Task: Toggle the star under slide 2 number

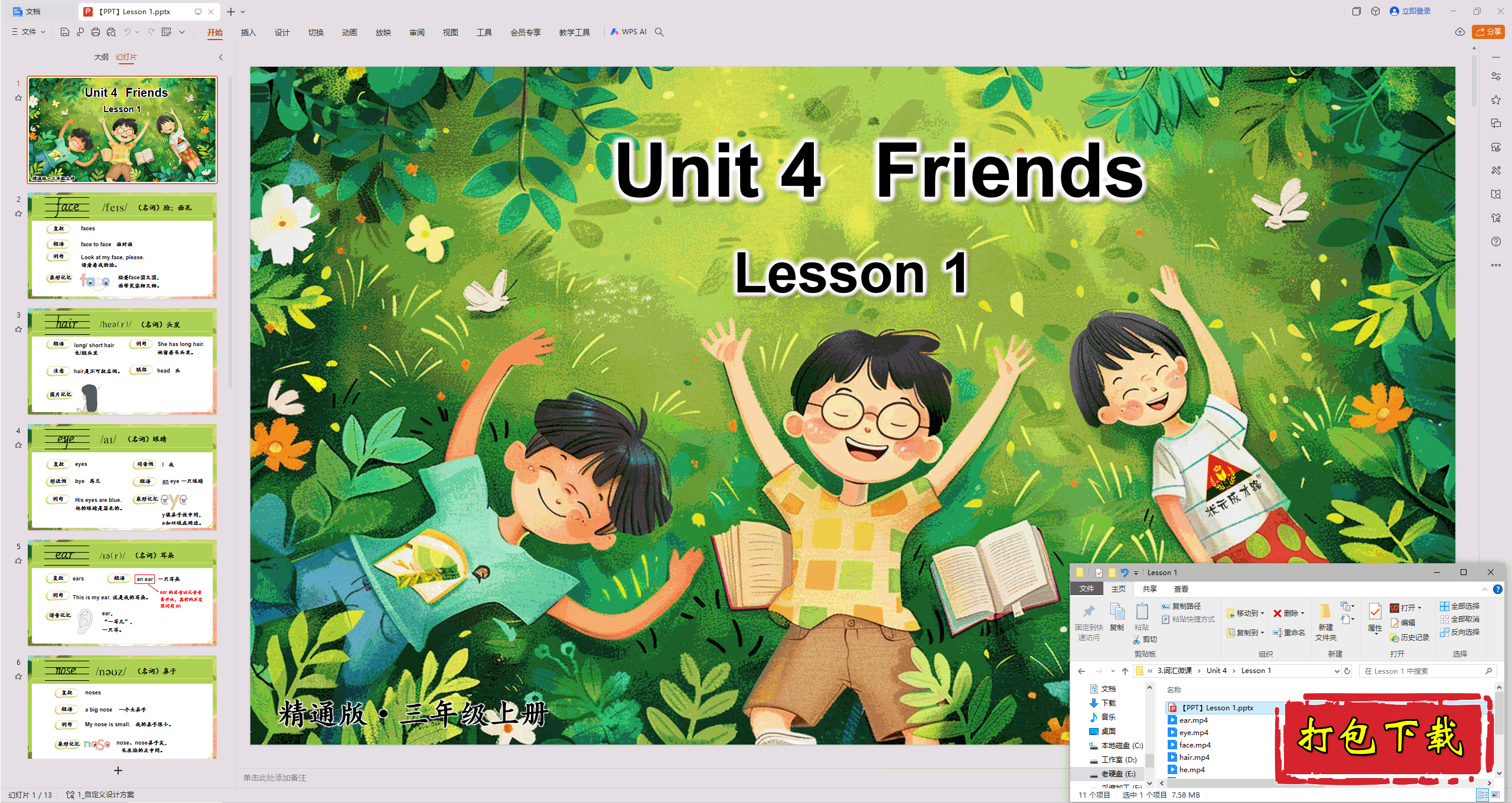Action: tap(18, 214)
